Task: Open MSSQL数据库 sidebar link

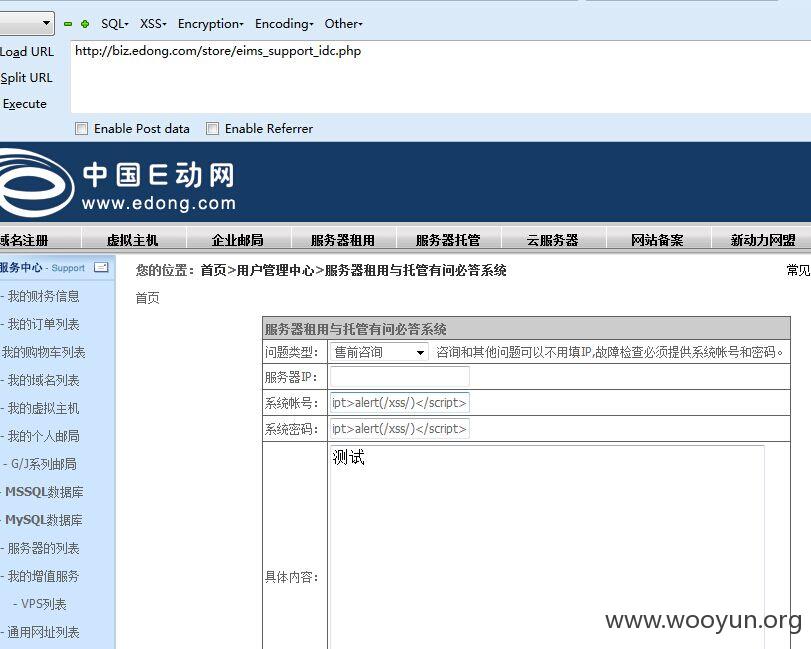Action: (44, 492)
